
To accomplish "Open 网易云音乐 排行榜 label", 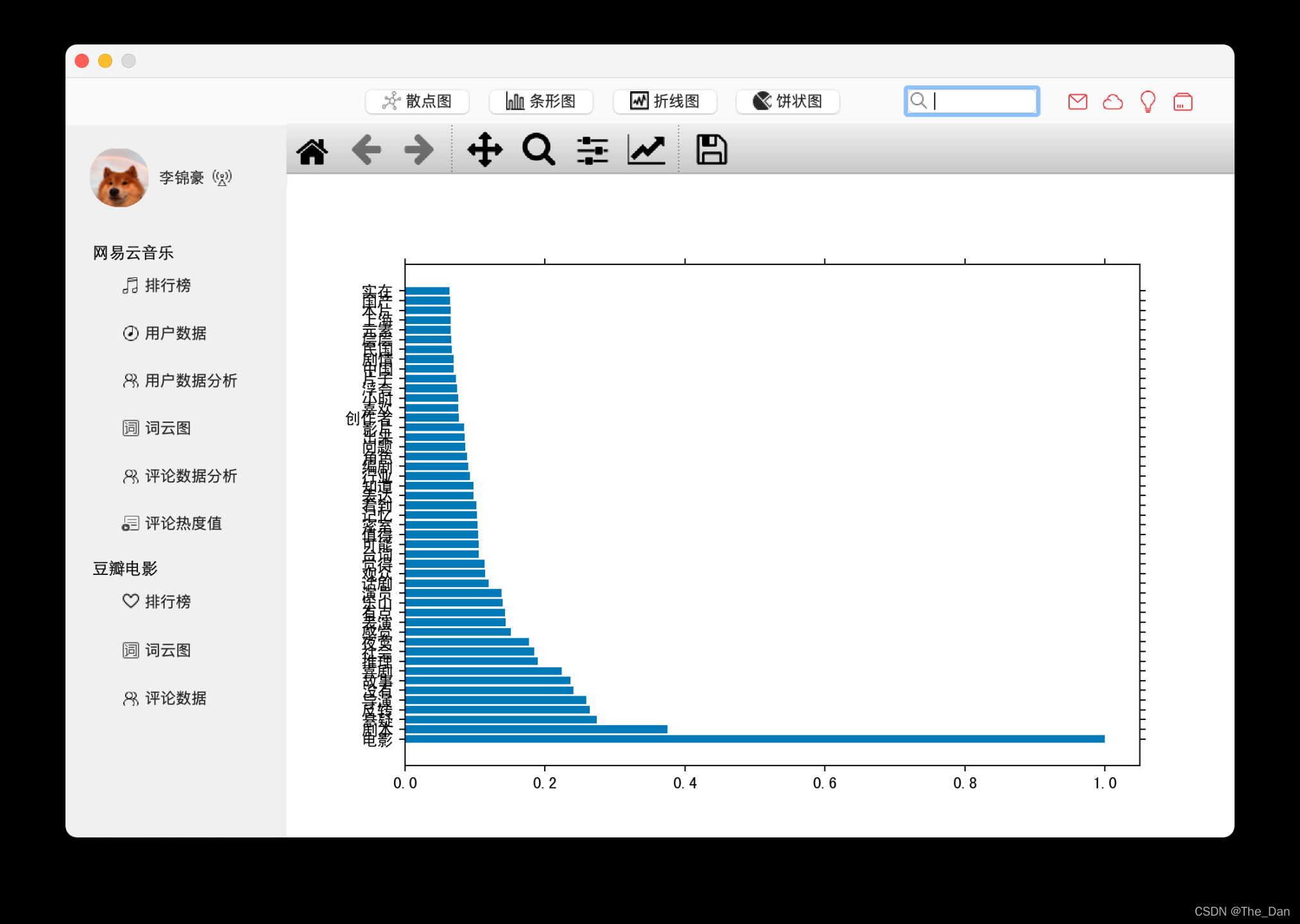I will [167, 286].
